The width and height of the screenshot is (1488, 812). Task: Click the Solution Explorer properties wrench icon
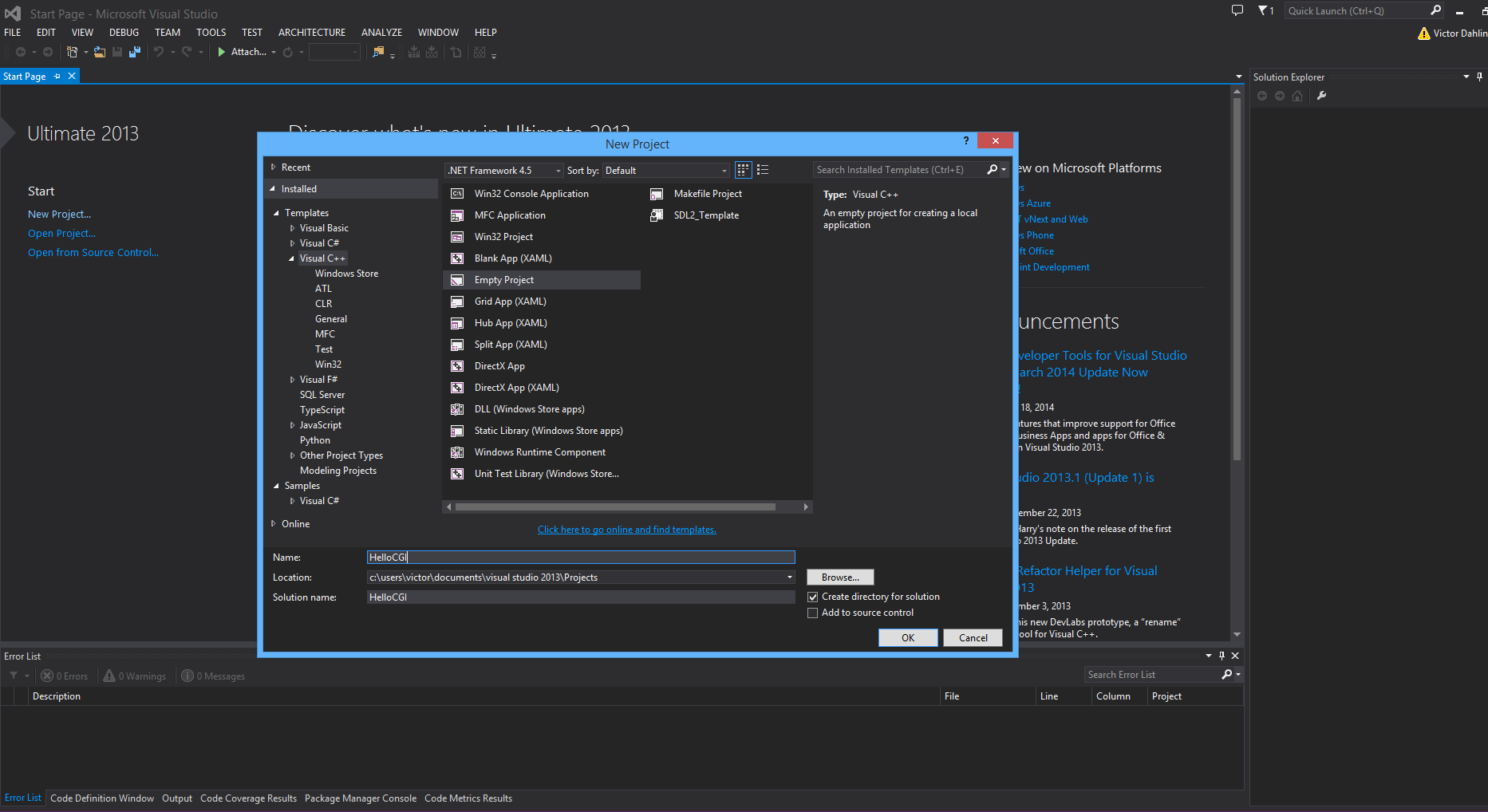1321,96
